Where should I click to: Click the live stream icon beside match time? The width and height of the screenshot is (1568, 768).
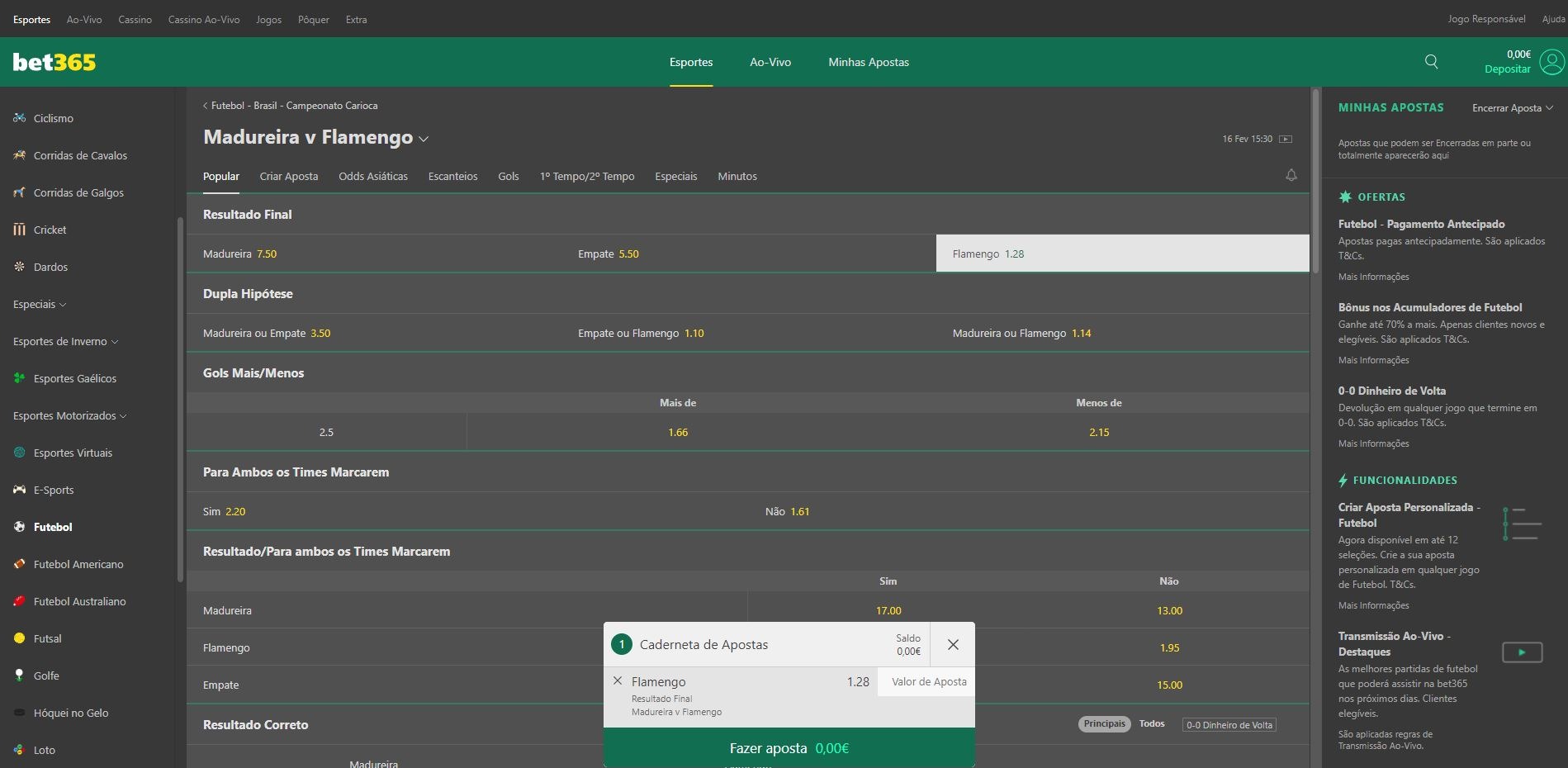point(1286,139)
